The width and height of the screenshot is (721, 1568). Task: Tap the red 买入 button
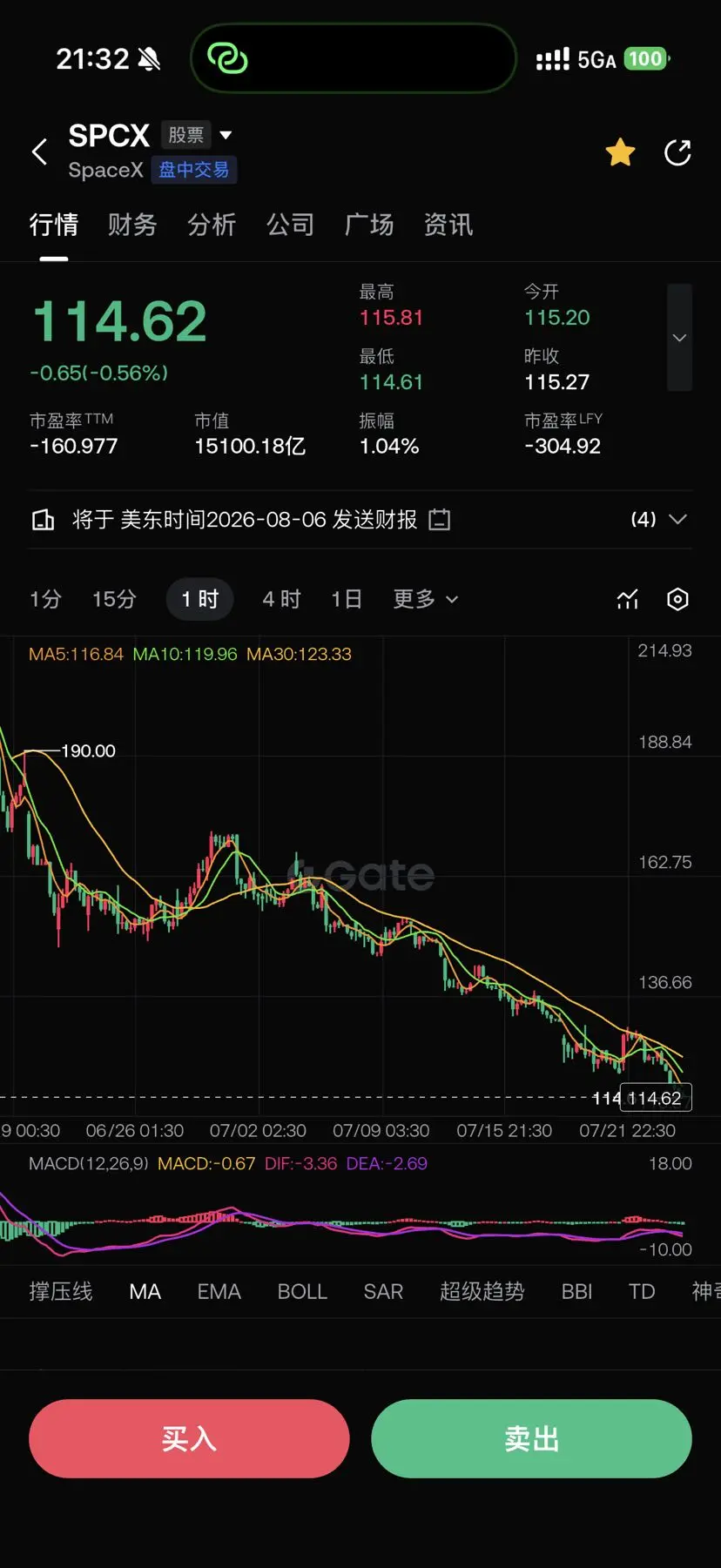pos(189,1438)
